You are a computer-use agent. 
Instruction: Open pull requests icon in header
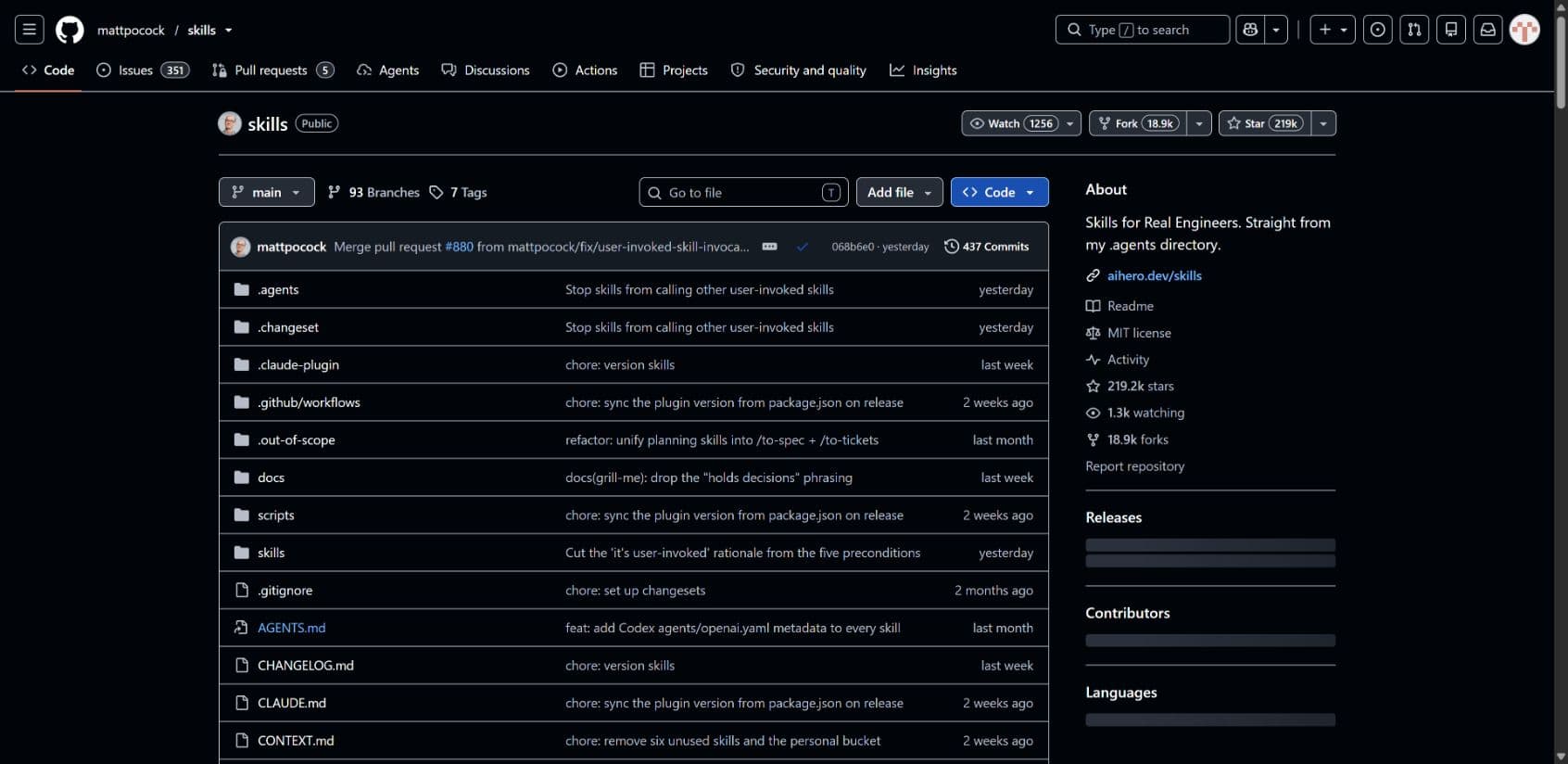click(x=1414, y=30)
